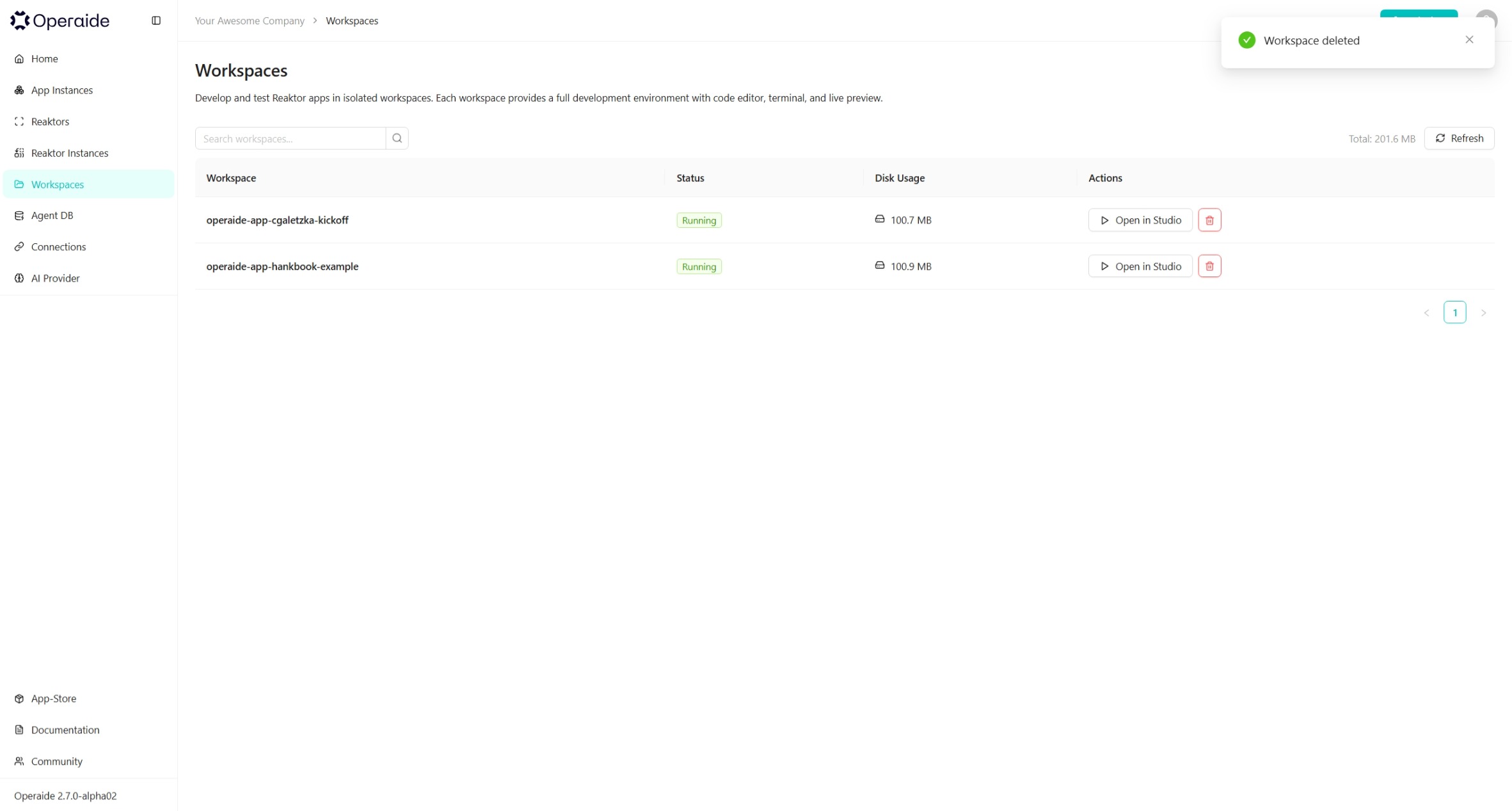Click the Home house icon
Image resolution: width=1512 pixels, height=811 pixels.
19,59
